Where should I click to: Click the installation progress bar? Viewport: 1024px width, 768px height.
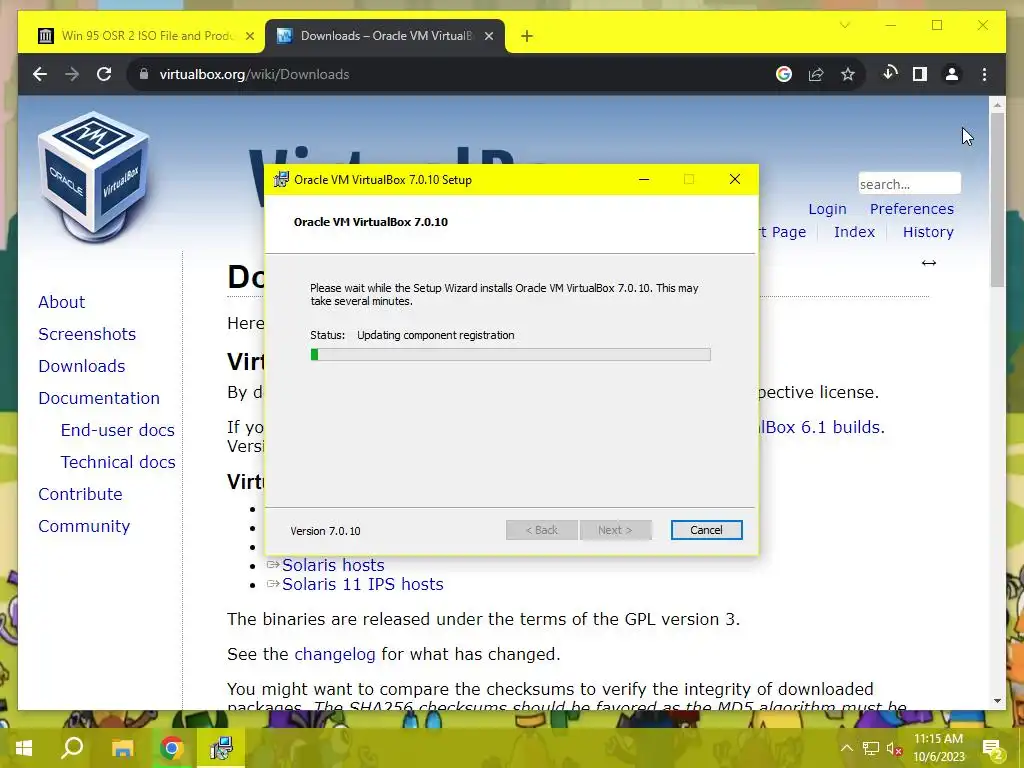[511, 355]
